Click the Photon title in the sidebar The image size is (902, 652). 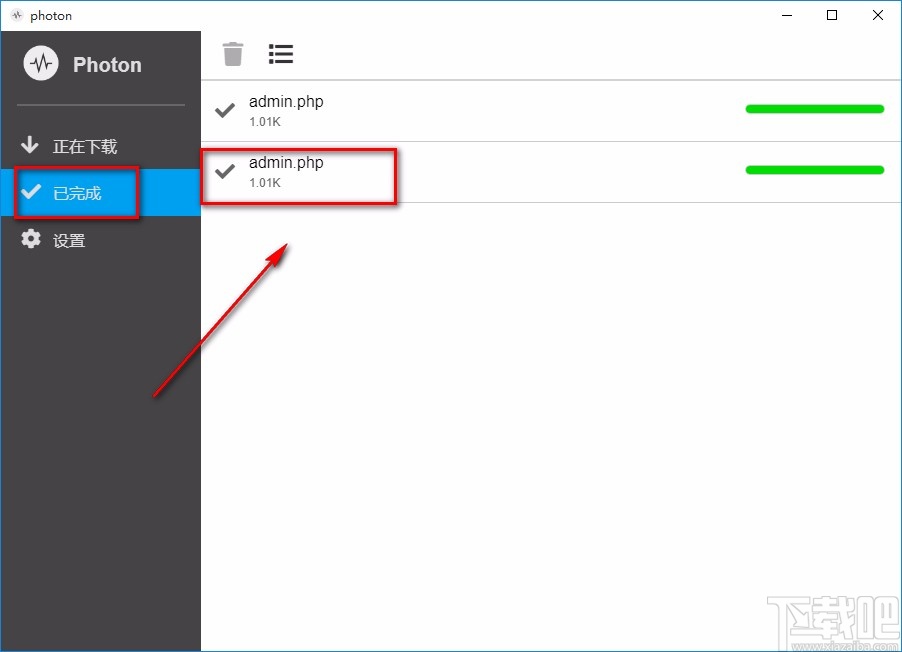coord(107,64)
